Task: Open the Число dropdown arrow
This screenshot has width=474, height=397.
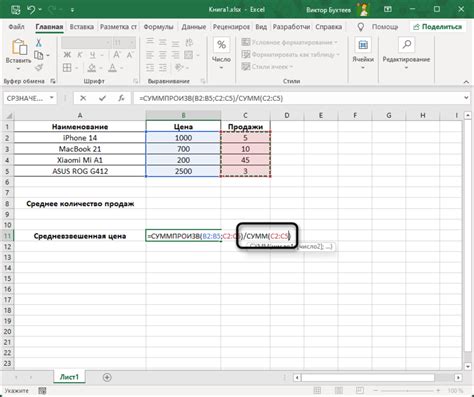Action: coord(221,68)
